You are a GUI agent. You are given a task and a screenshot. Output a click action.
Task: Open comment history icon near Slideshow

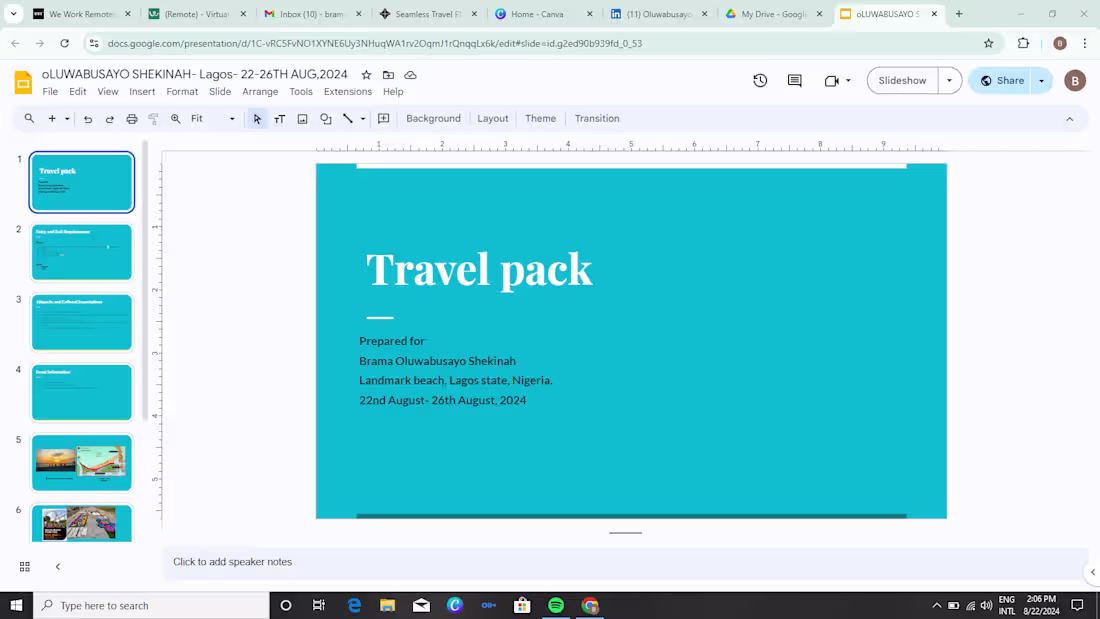pyautogui.click(x=794, y=80)
